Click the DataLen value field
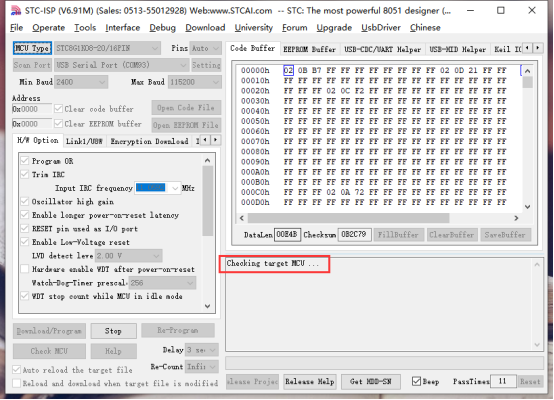This screenshot has width=554, height=400. tap(287, 235)
